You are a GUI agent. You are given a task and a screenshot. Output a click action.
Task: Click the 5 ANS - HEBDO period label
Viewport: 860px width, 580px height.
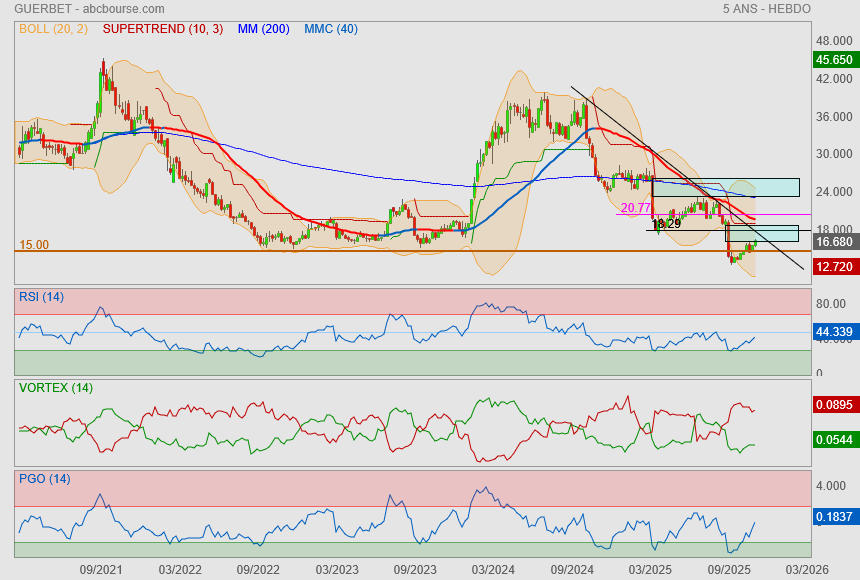[767, 9]
